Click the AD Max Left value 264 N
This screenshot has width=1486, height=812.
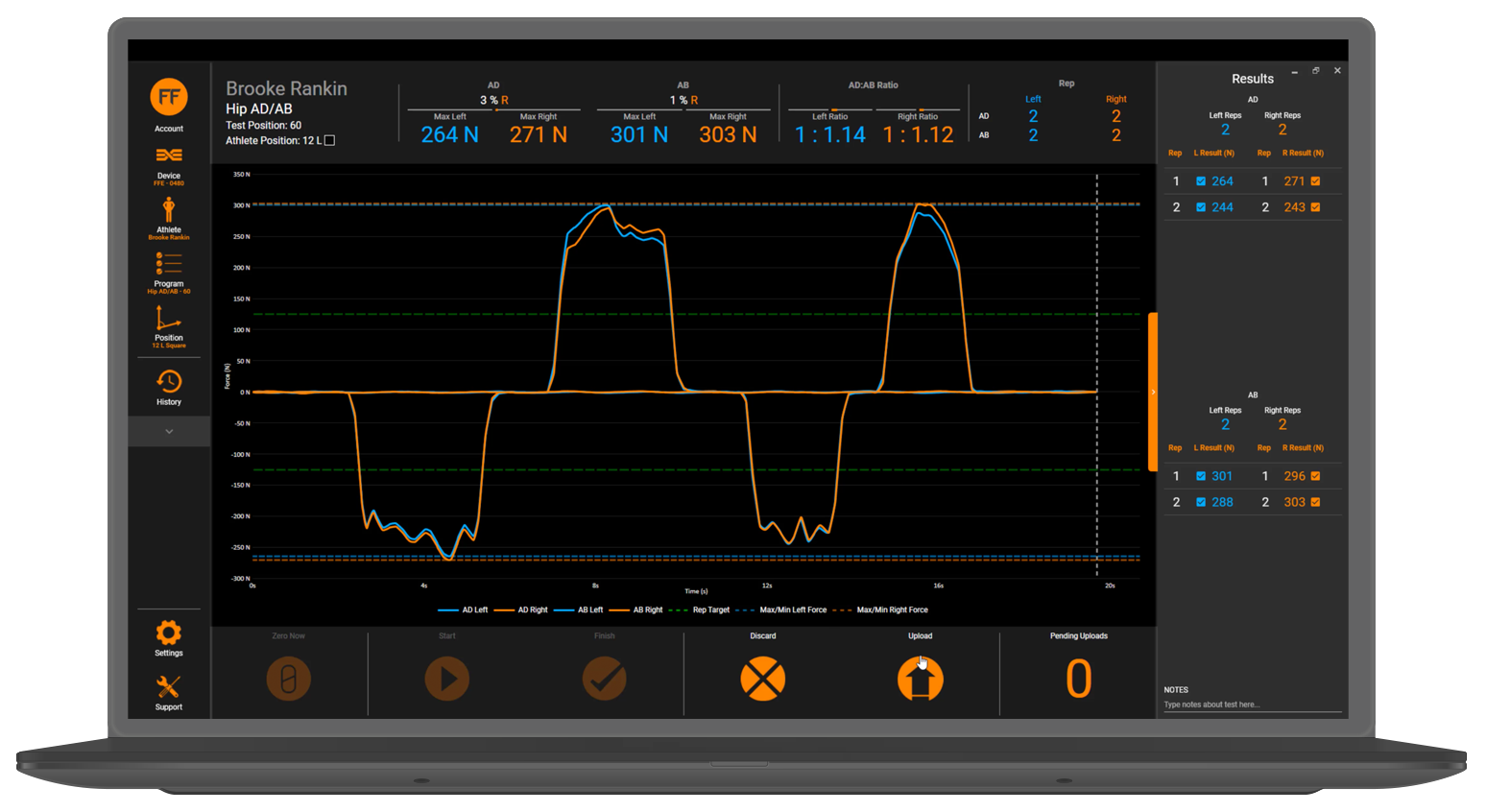[449, 135]
